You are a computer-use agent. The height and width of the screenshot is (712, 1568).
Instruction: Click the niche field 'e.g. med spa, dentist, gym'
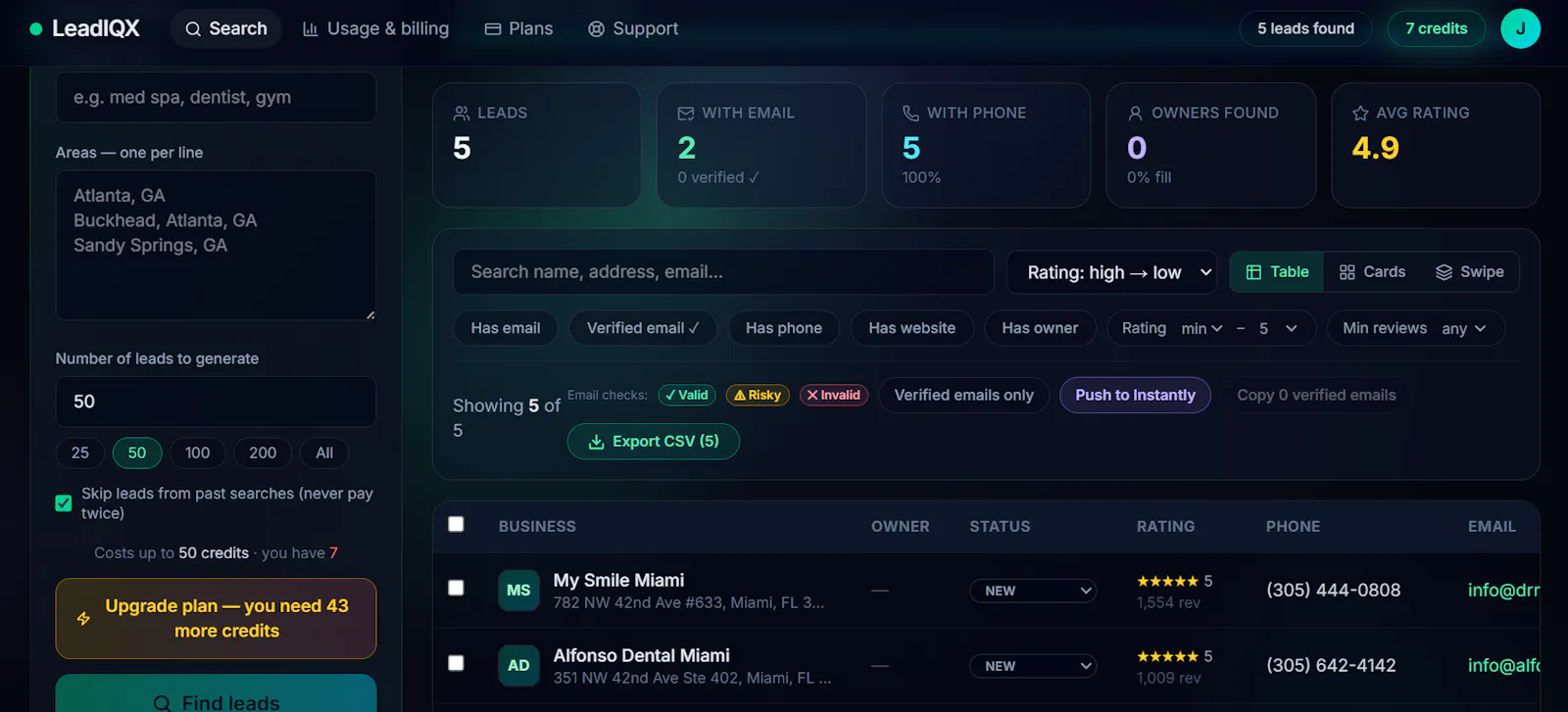coord(216,97)
